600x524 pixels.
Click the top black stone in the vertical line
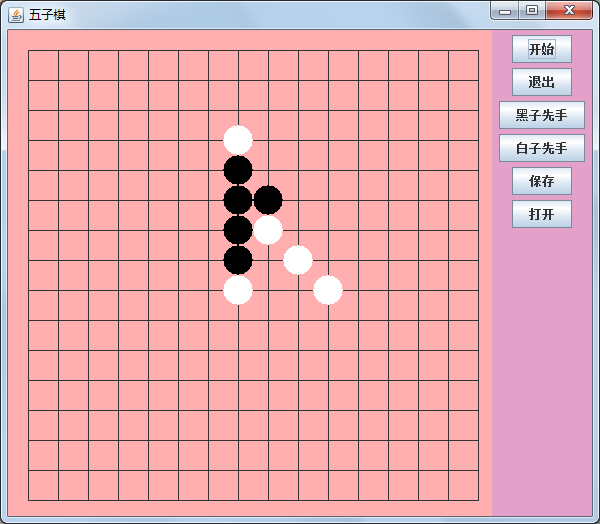238,170
